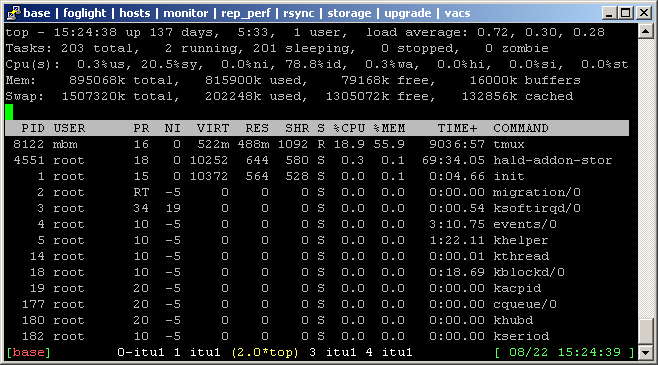
Task: Maximize the terminal window
Action: click(x=625, y=13)
